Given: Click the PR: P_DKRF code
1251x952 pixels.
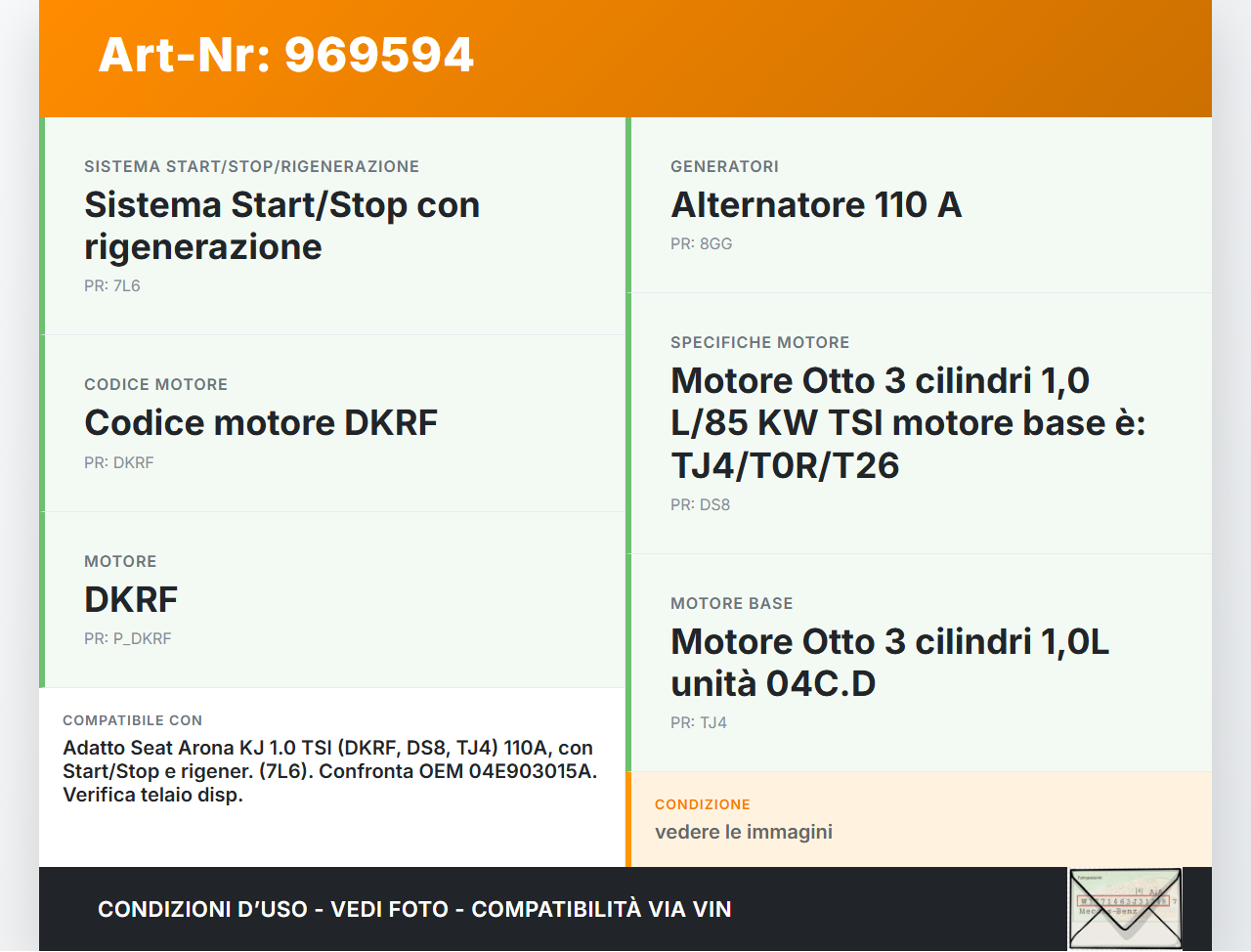Looking at the screenshot, I should pyautogui.click(x=128, y=639).
